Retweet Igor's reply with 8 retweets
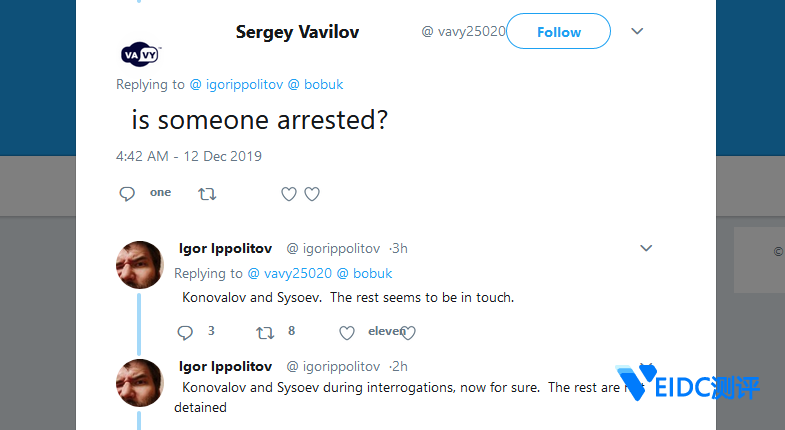Image resolution: width=785 pixels, height=430 pixels. (266, 332)
